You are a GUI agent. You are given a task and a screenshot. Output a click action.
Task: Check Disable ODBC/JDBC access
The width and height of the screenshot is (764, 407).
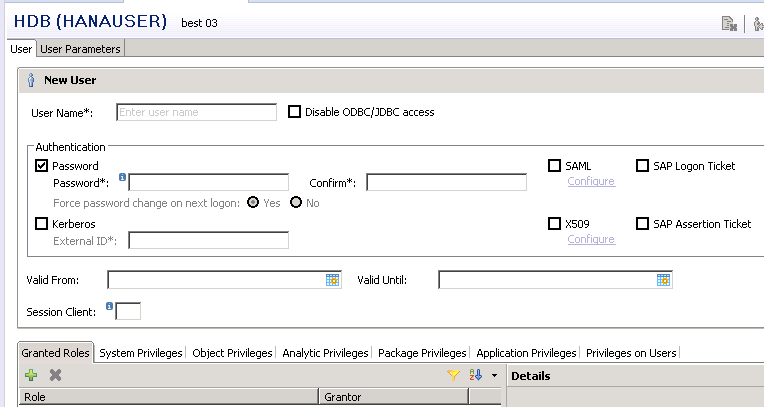pyautogui.click(x=294, y=112)
